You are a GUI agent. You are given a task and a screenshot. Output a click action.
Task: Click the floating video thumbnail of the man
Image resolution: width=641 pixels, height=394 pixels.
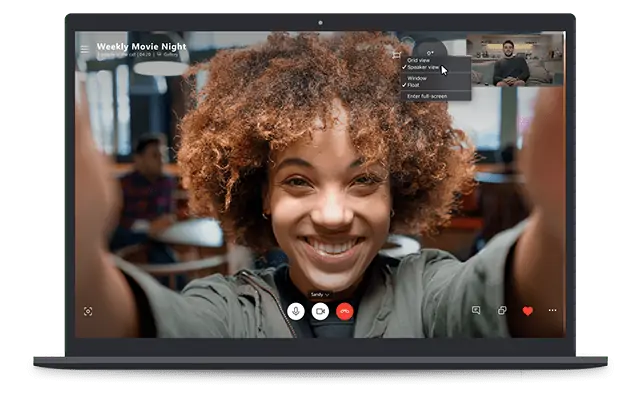(x=515, y=60)
